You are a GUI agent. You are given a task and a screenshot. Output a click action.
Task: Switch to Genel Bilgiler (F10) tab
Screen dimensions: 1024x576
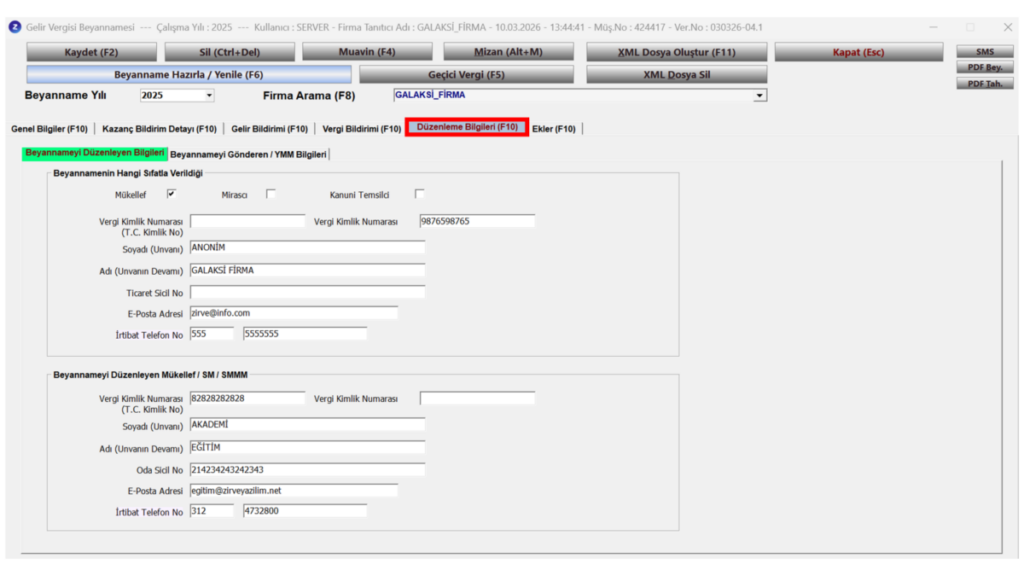click(49, 129)
